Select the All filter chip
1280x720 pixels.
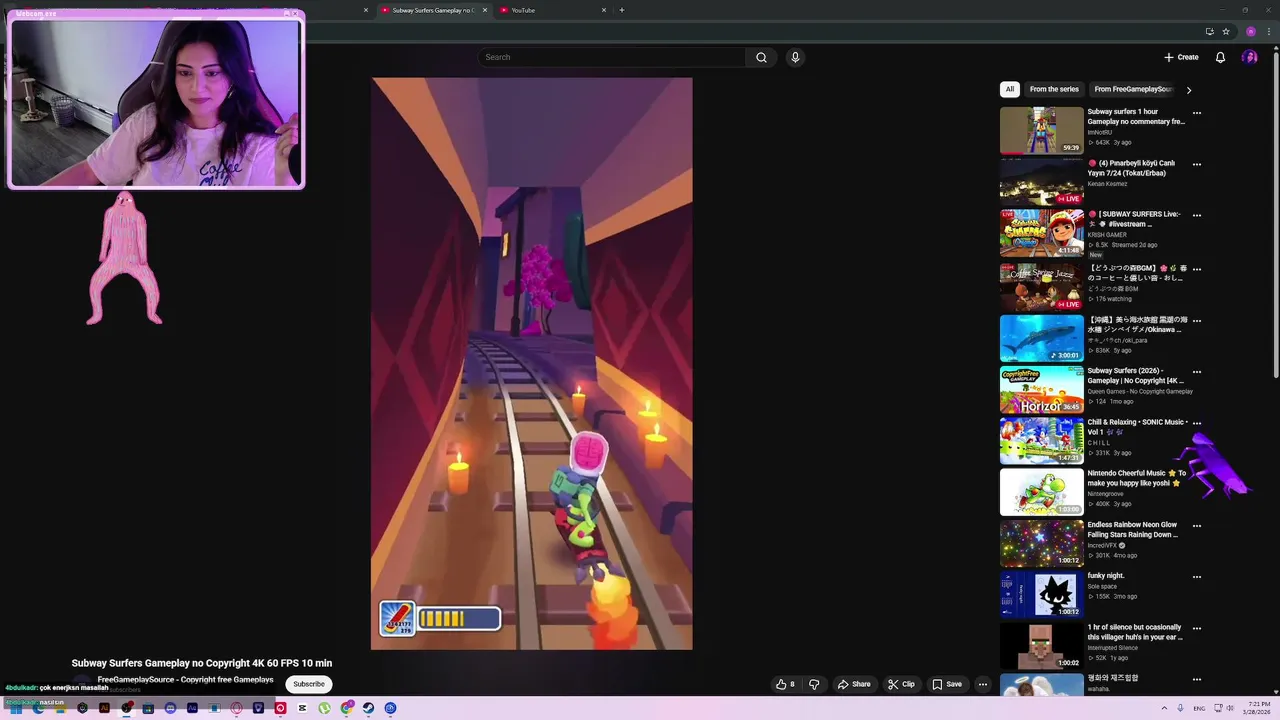(x=1010, y=89)
